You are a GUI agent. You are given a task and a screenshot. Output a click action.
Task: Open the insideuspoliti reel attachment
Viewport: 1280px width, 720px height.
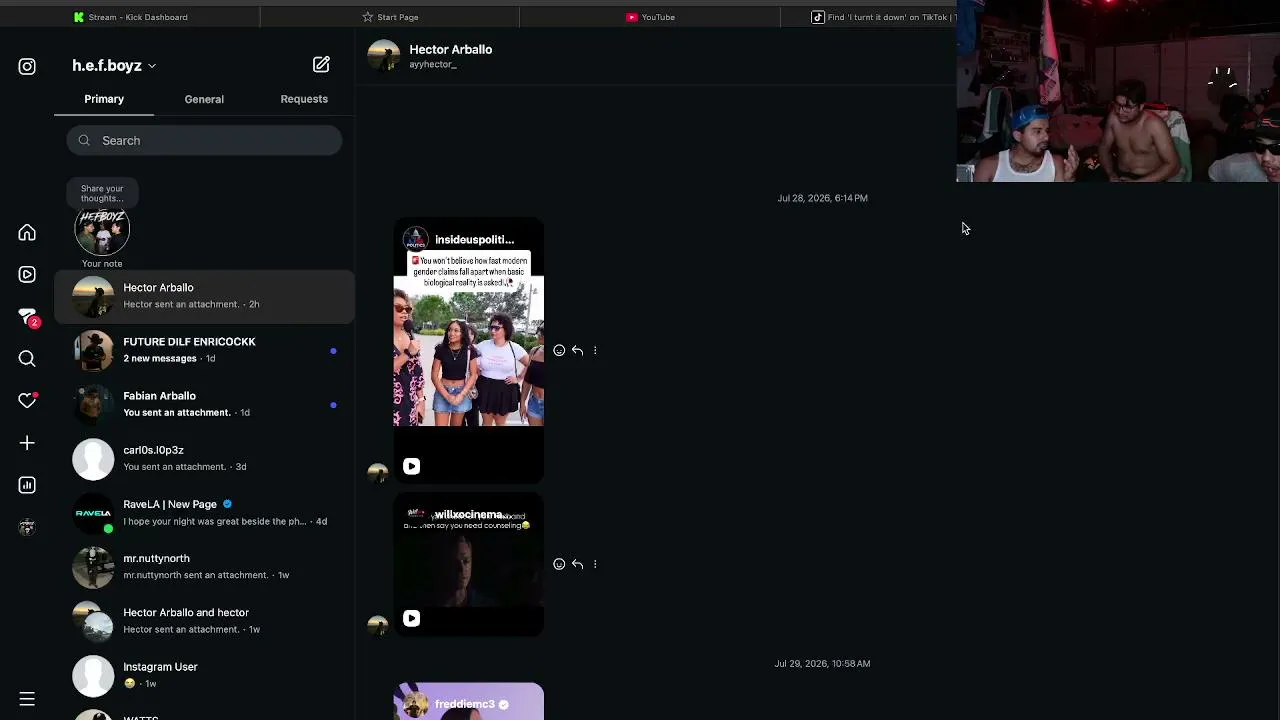click(468, 350)
